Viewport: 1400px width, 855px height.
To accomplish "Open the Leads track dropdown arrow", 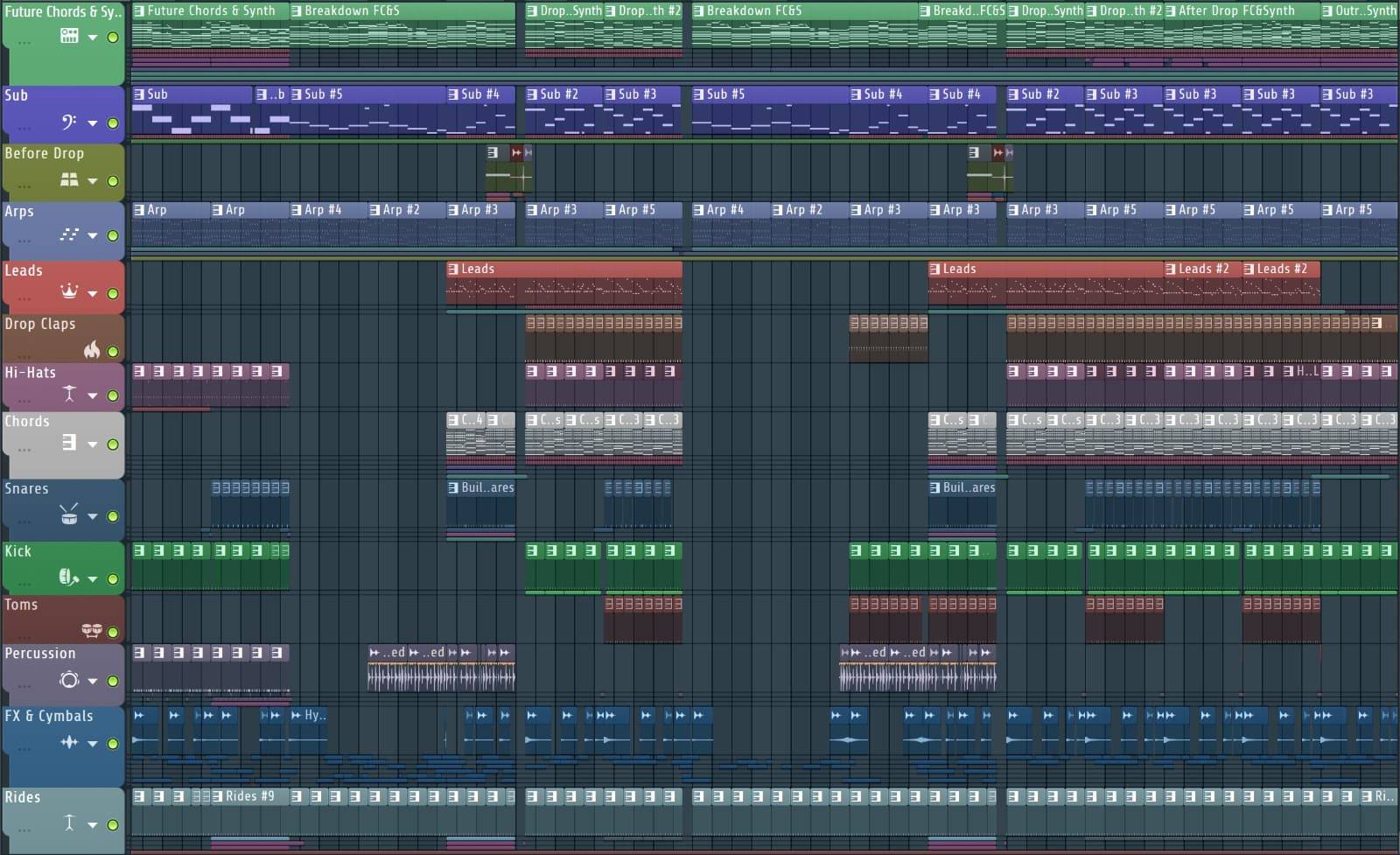I will (92, 293).
